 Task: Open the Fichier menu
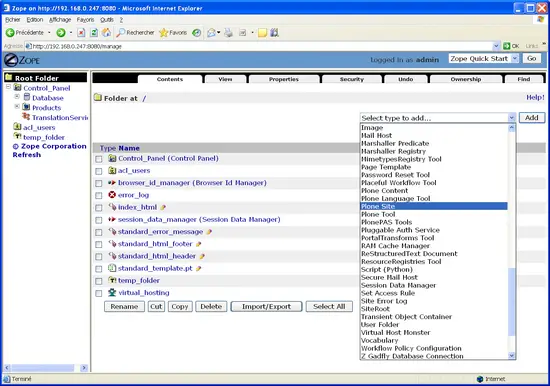coord(13,20)
